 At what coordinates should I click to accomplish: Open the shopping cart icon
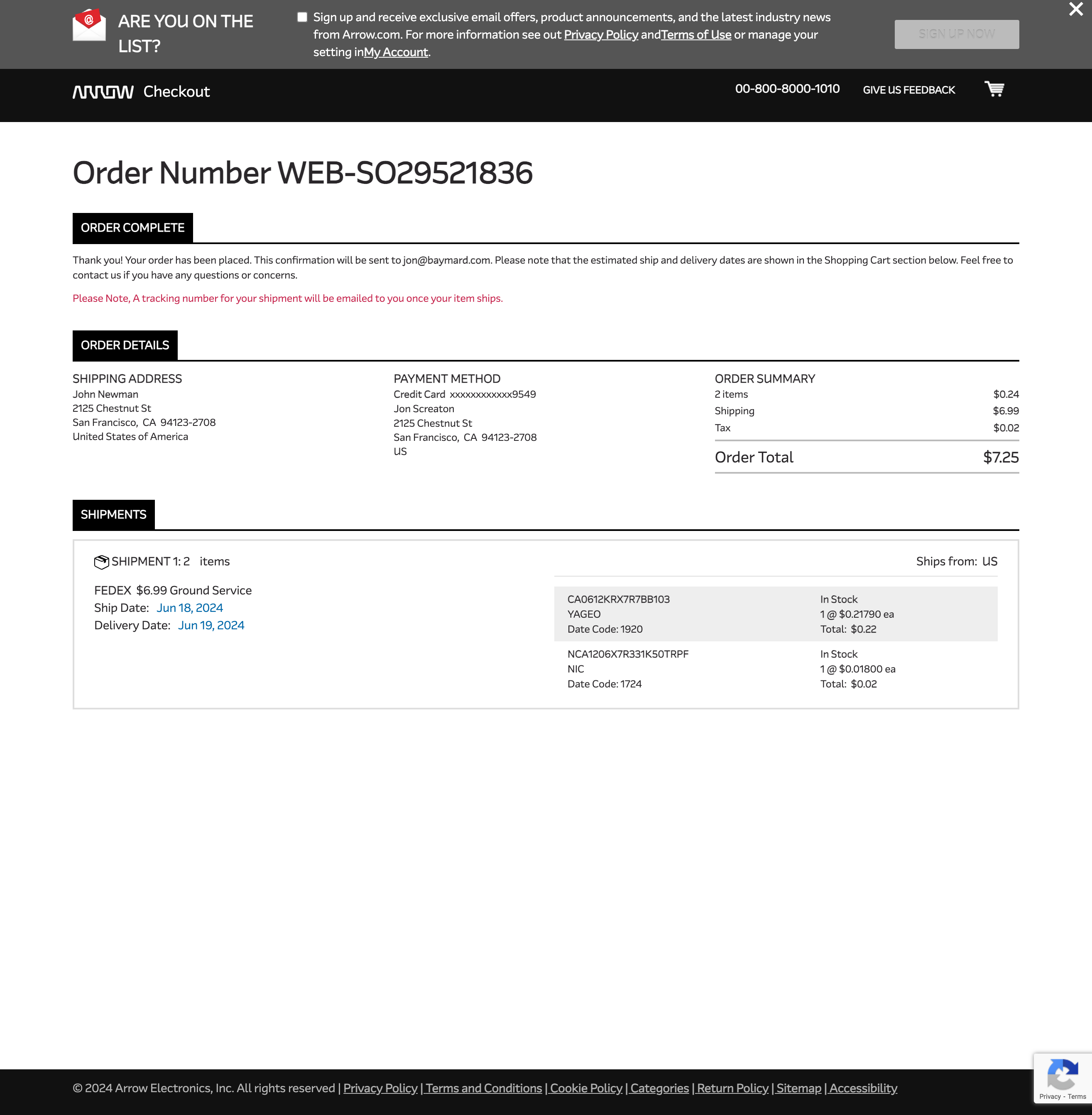[994, 89]
